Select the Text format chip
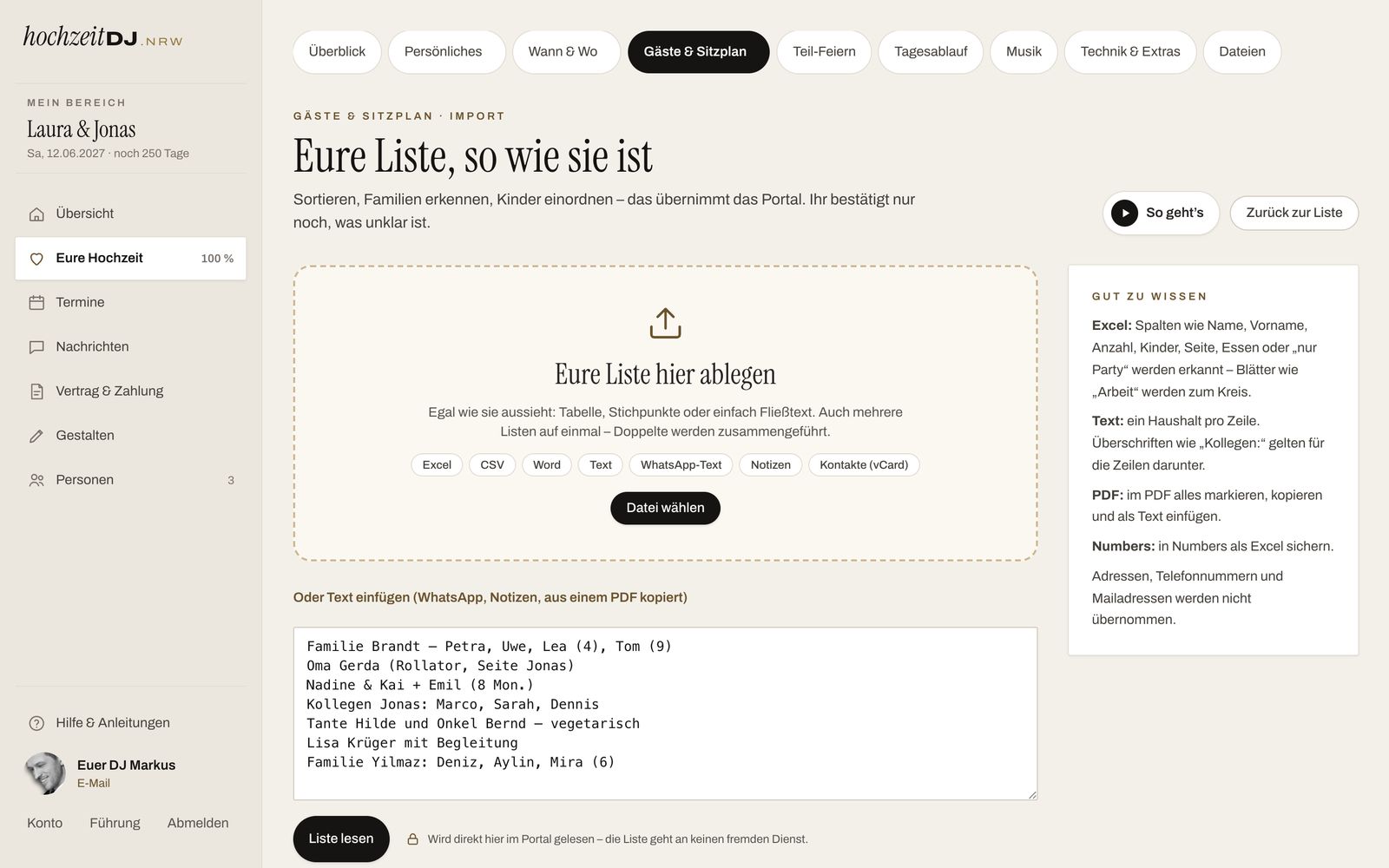1389x868 pixels. 601,465
